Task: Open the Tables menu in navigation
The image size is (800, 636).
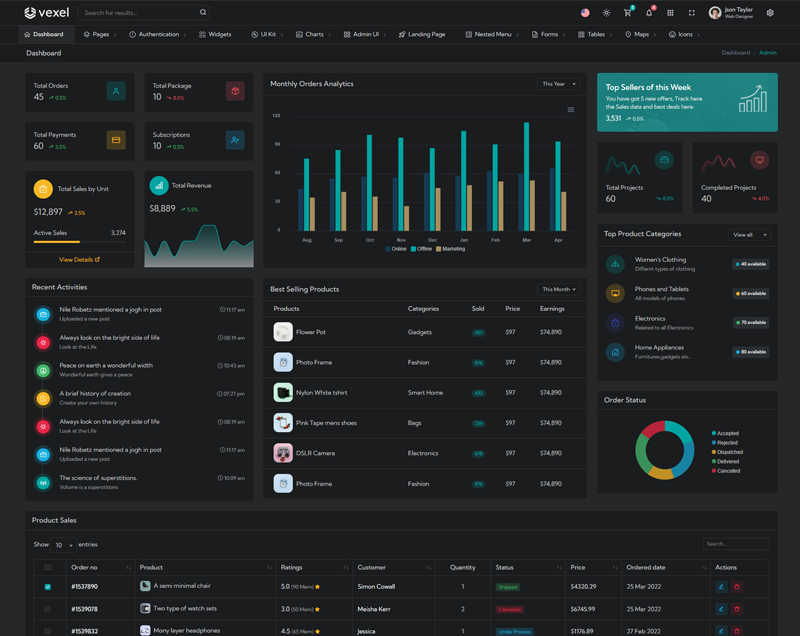Action: [x=596, y=34]
